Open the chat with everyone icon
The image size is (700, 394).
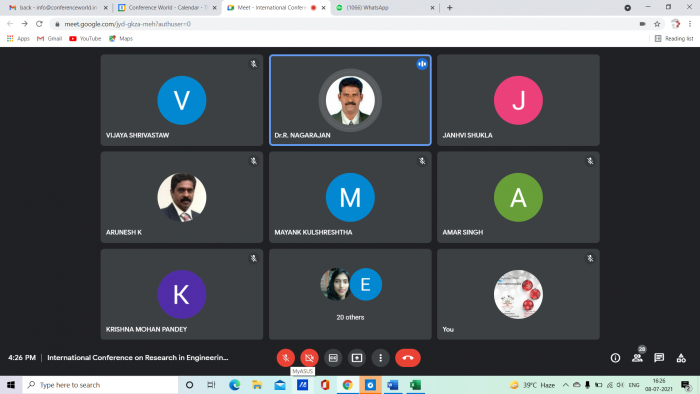tap(659, 358)
